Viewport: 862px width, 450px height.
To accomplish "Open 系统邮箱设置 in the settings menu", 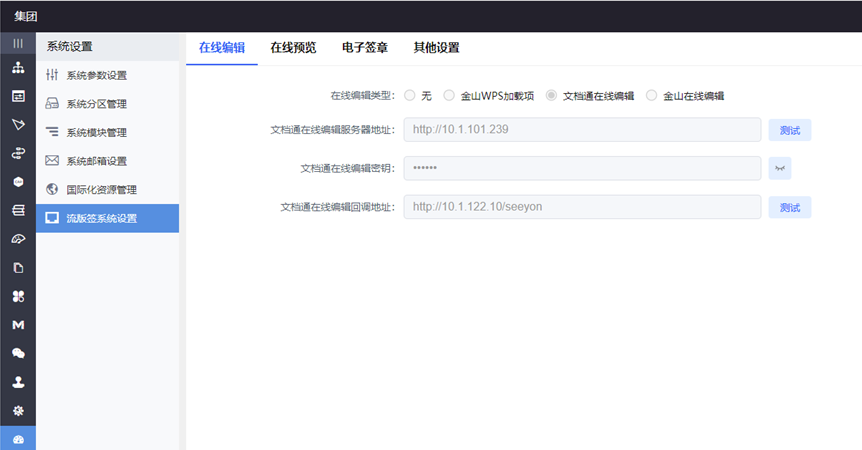I will click(x=96, y=161).
